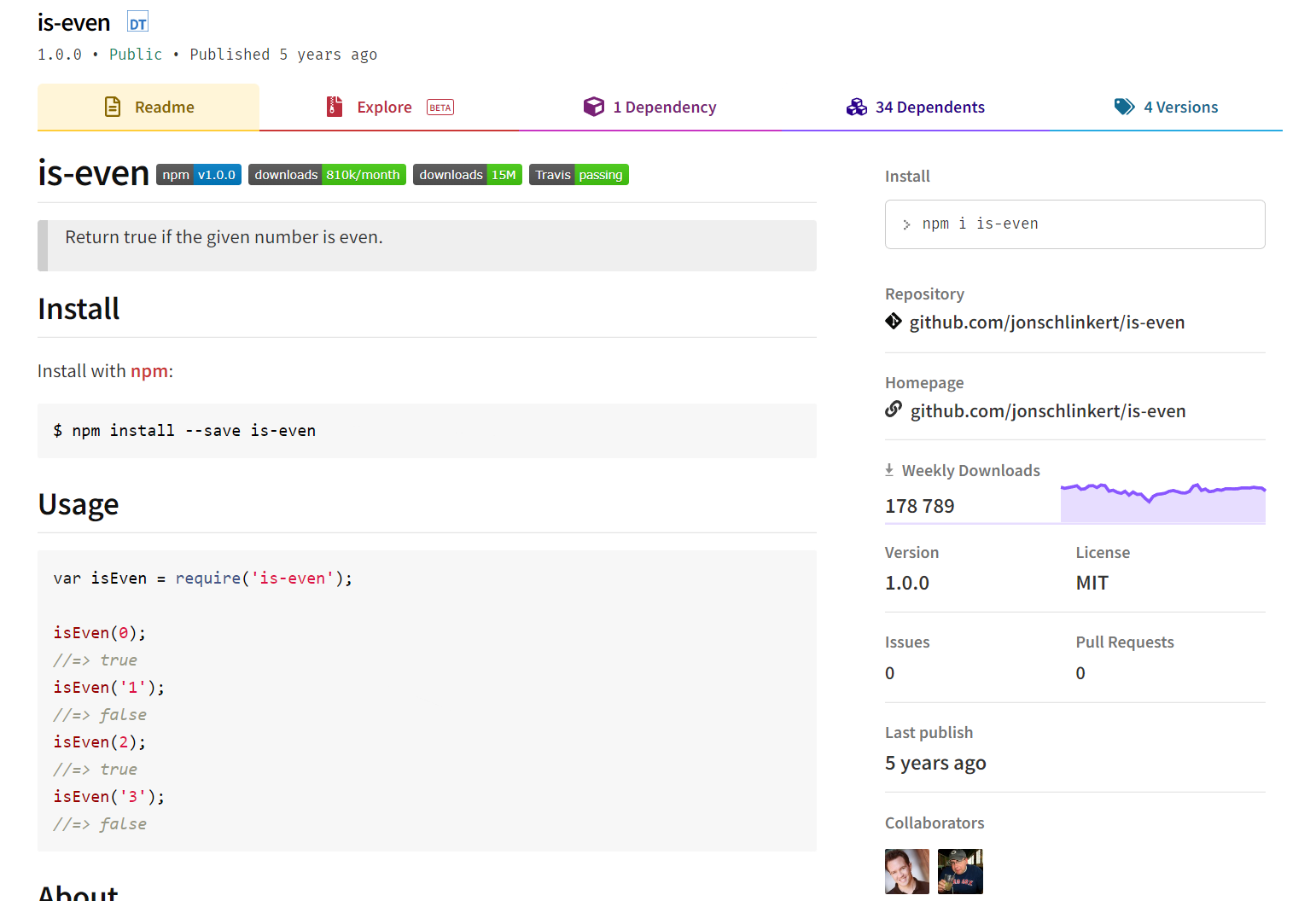Click the Explore zip file icon
Viewport: 1316px width, 901px height.
click(x=335, y=107)
